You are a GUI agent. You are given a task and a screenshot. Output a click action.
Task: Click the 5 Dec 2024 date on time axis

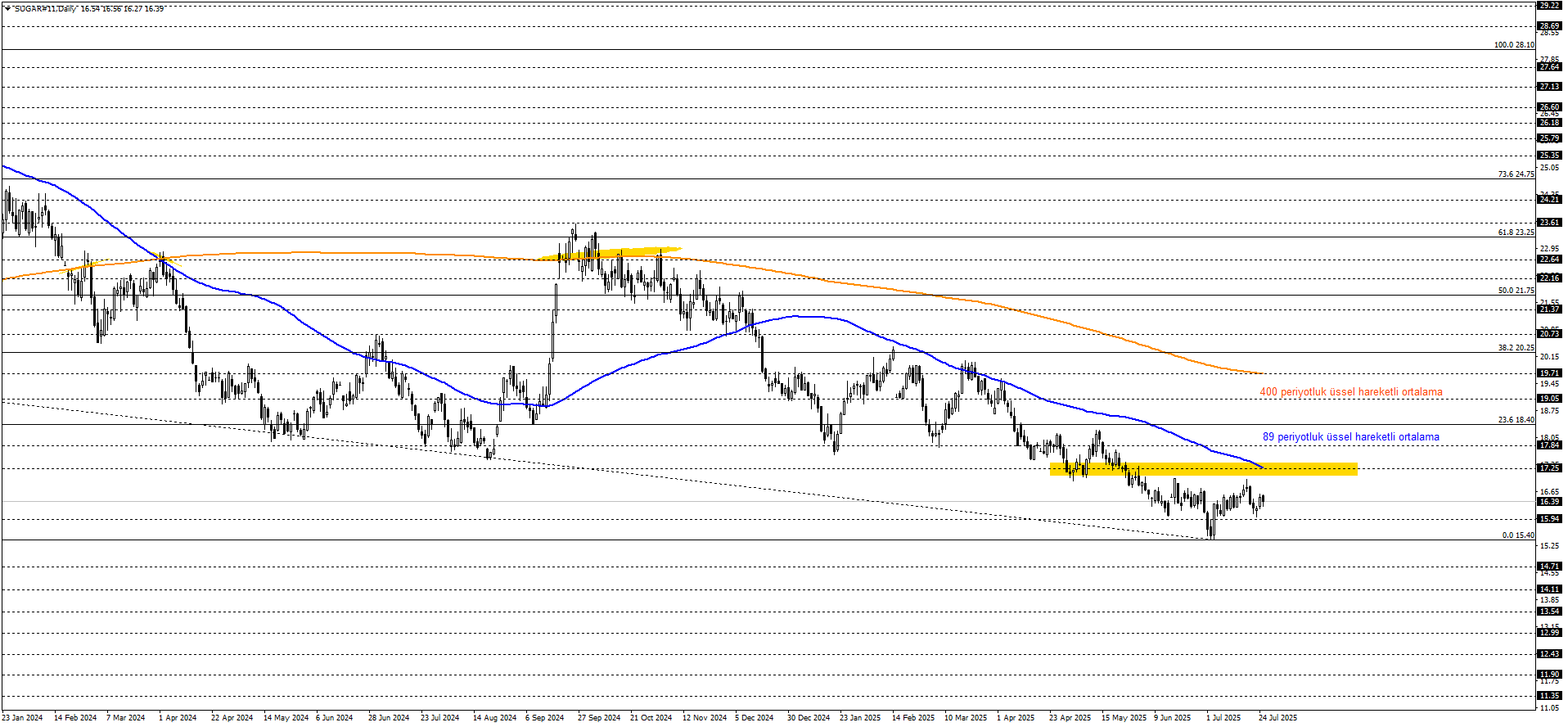click(755, 718)
